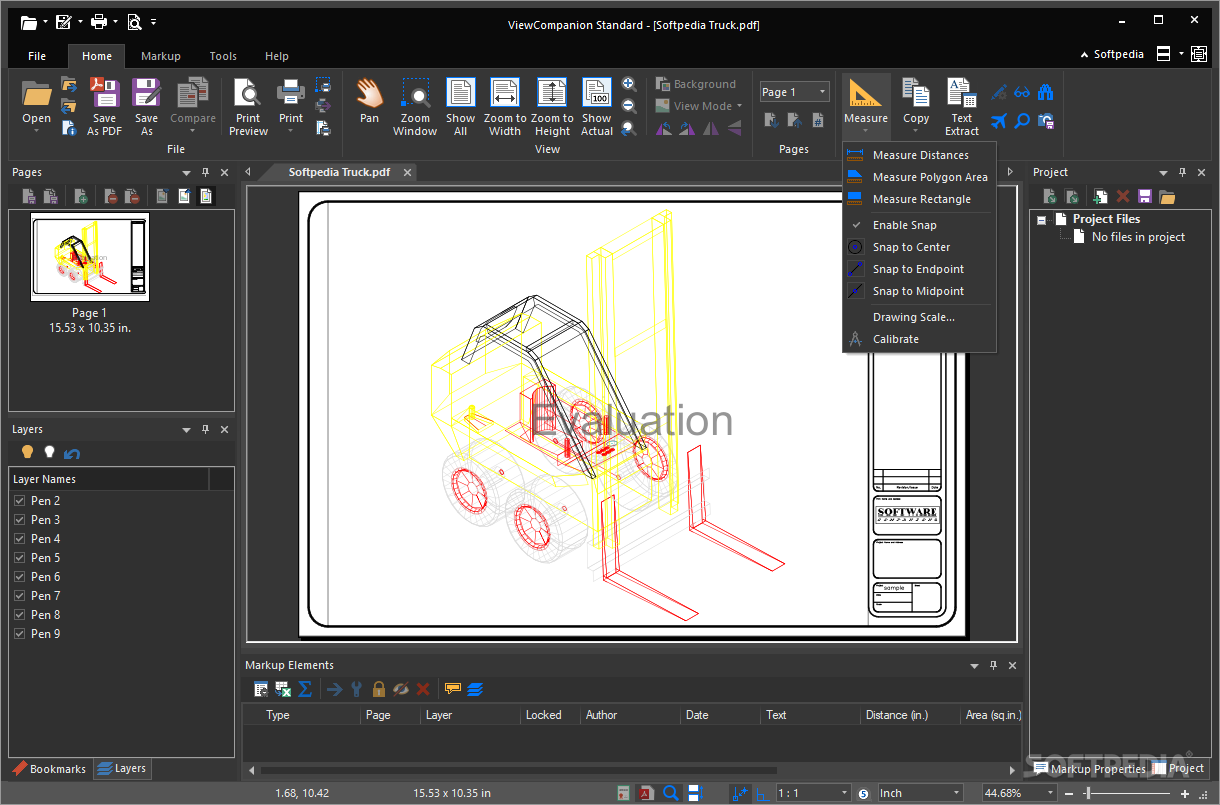The image size is (1220, 805).
Task: Expand the Open button dropdown arrow
Action: pyautogui.click(x=37, y=131)
